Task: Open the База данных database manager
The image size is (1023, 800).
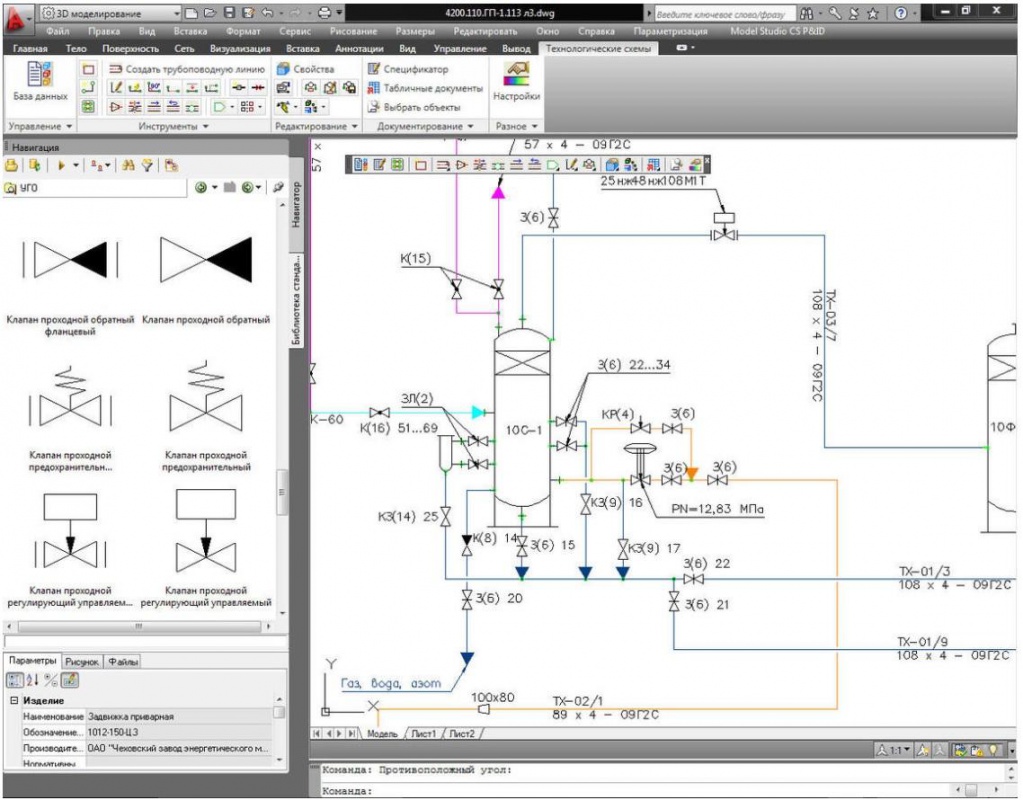Action: click(x=40, y=81)
